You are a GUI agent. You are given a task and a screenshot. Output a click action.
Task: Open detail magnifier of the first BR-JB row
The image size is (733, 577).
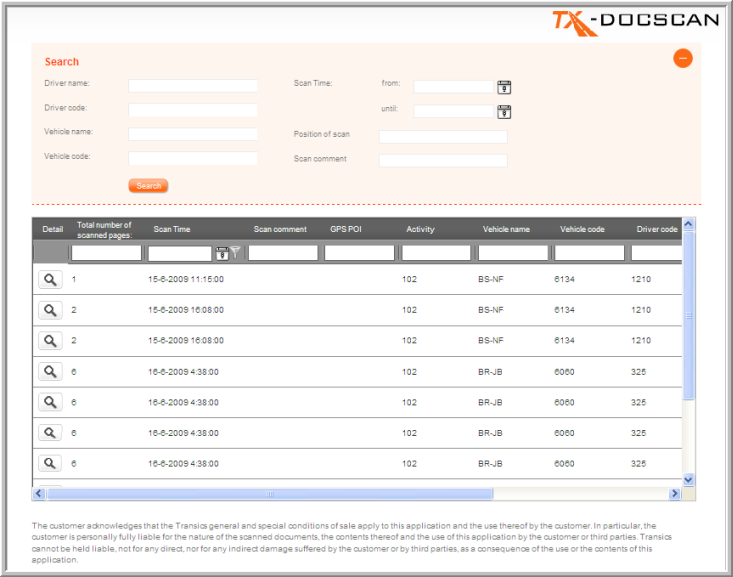point(50,372)
